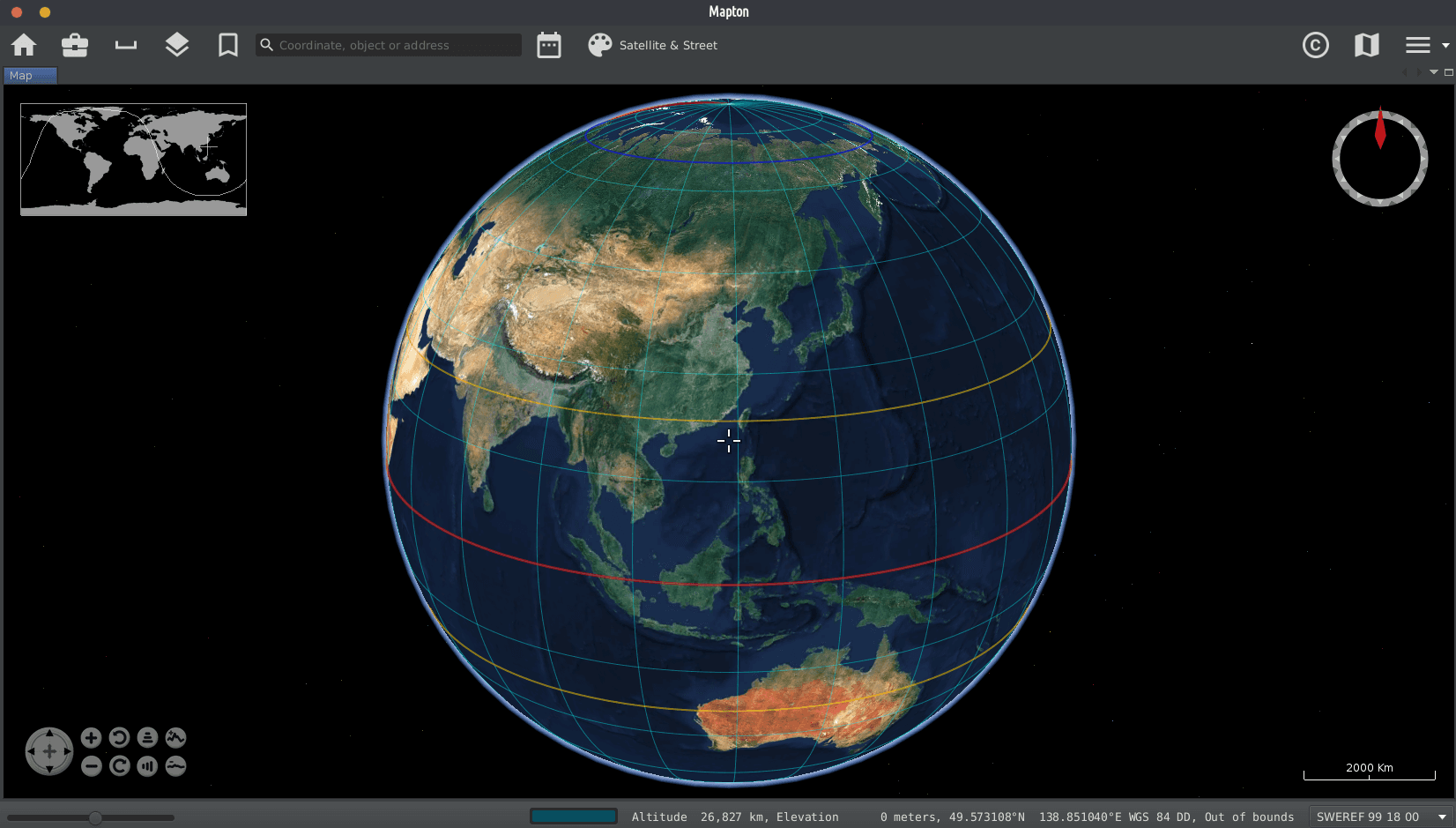The image size is (1456, 828).
Task: Click the Home icon in the toolbar
Action: [x=24, y=45]
